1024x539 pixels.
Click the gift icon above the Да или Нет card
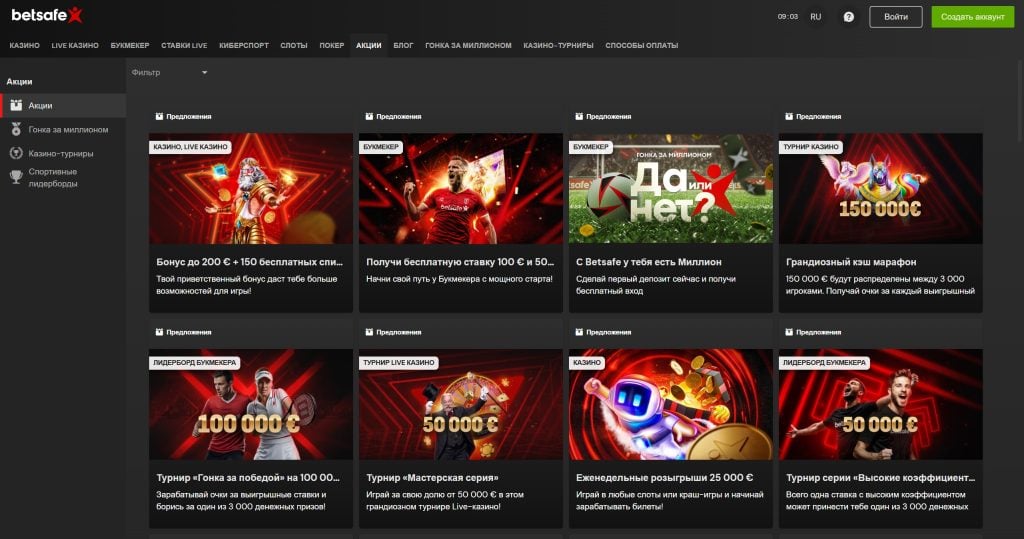(x=579, y=116)
